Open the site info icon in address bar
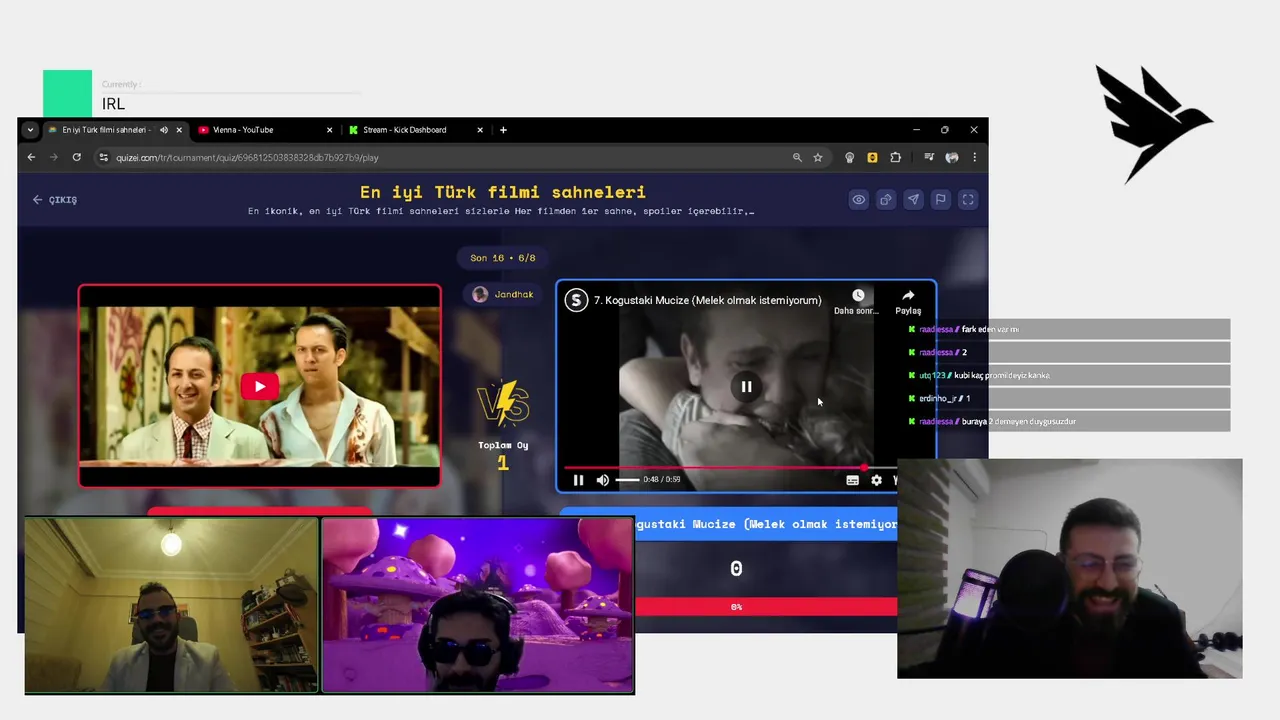This screenshot has width=1280, height=720. pyautogui.click(x=103, y=157)
